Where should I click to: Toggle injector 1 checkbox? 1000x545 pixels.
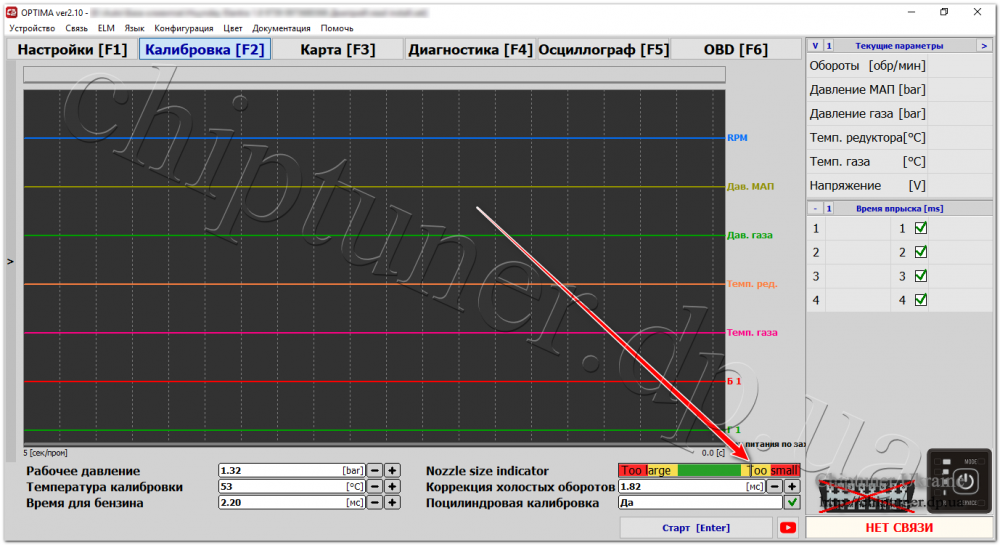(x=921, y=228)
